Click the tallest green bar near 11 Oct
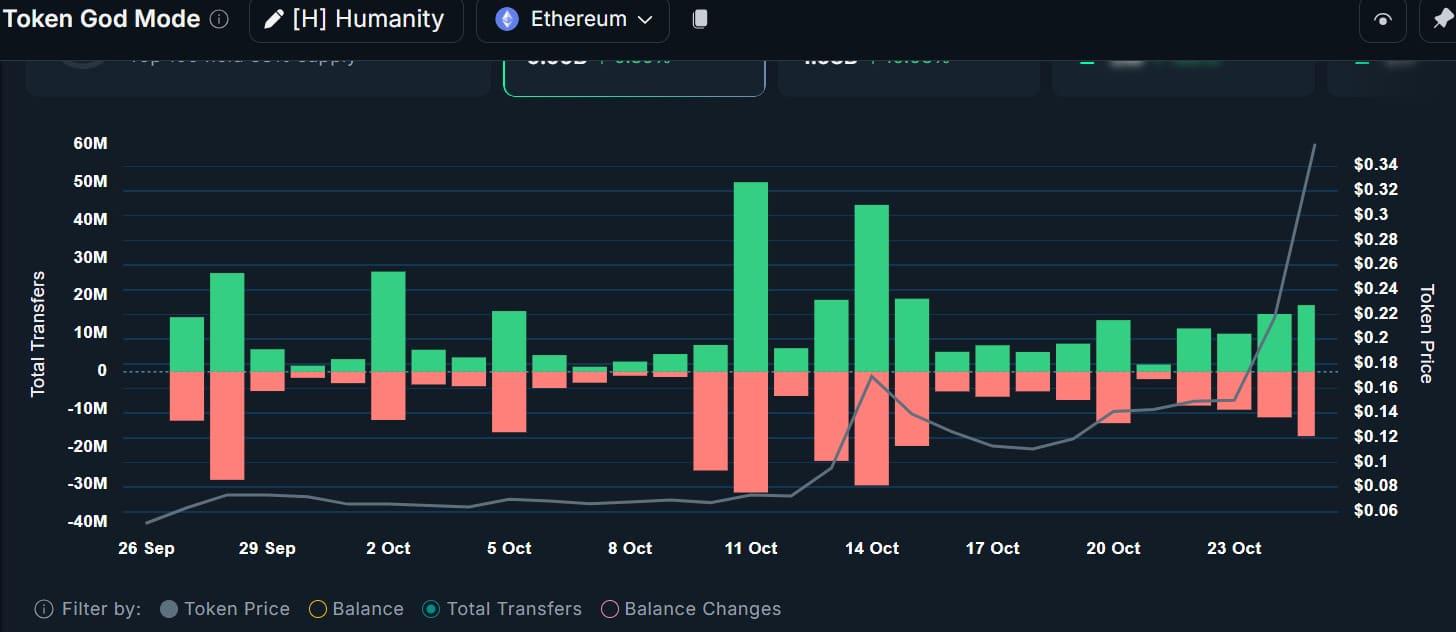 click(x=751, y=277)
